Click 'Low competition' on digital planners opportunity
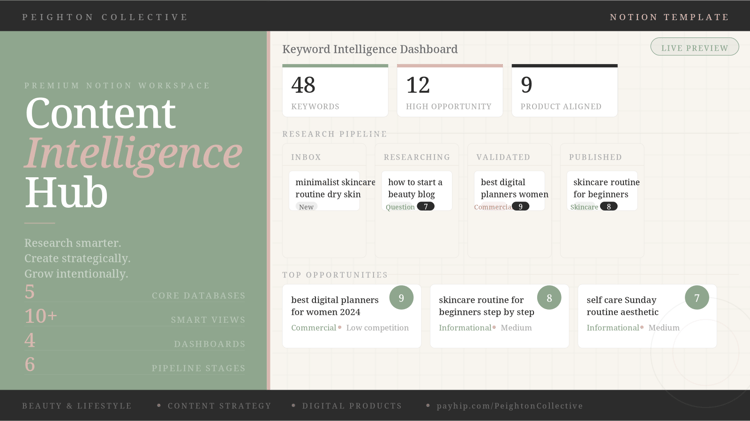 tap(377, 328)
